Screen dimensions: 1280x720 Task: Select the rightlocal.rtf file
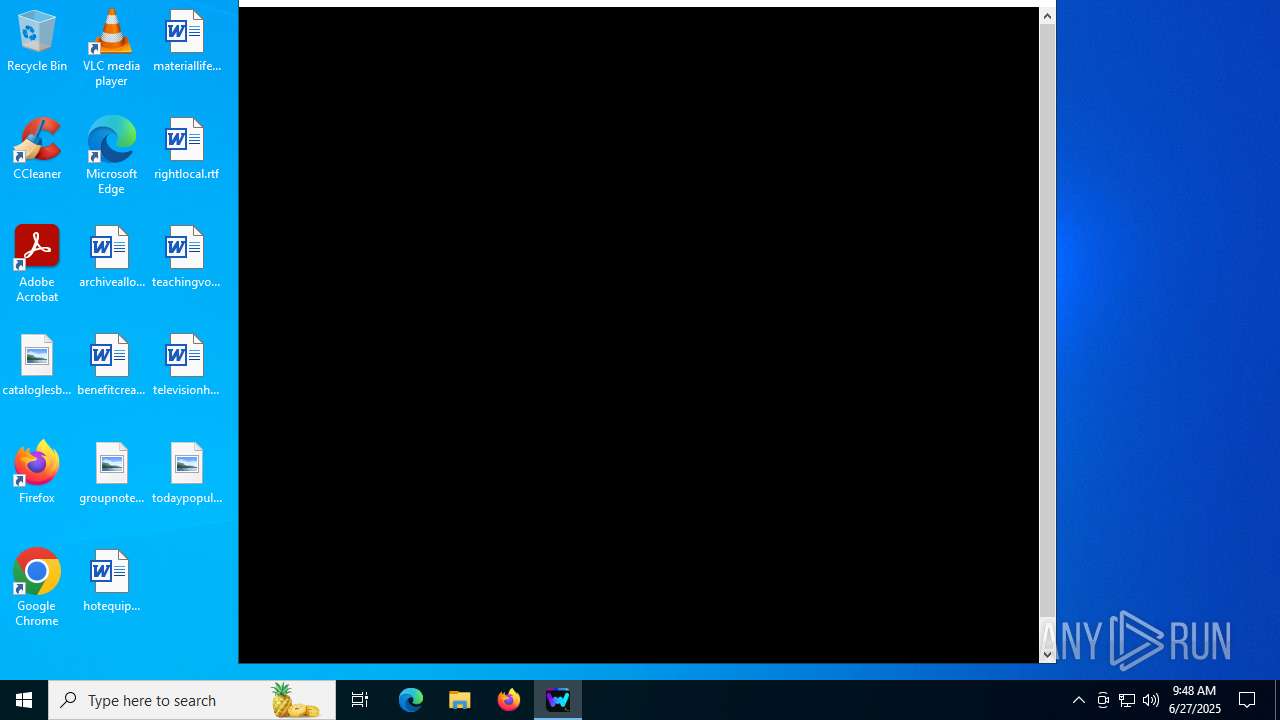point(186,150)
